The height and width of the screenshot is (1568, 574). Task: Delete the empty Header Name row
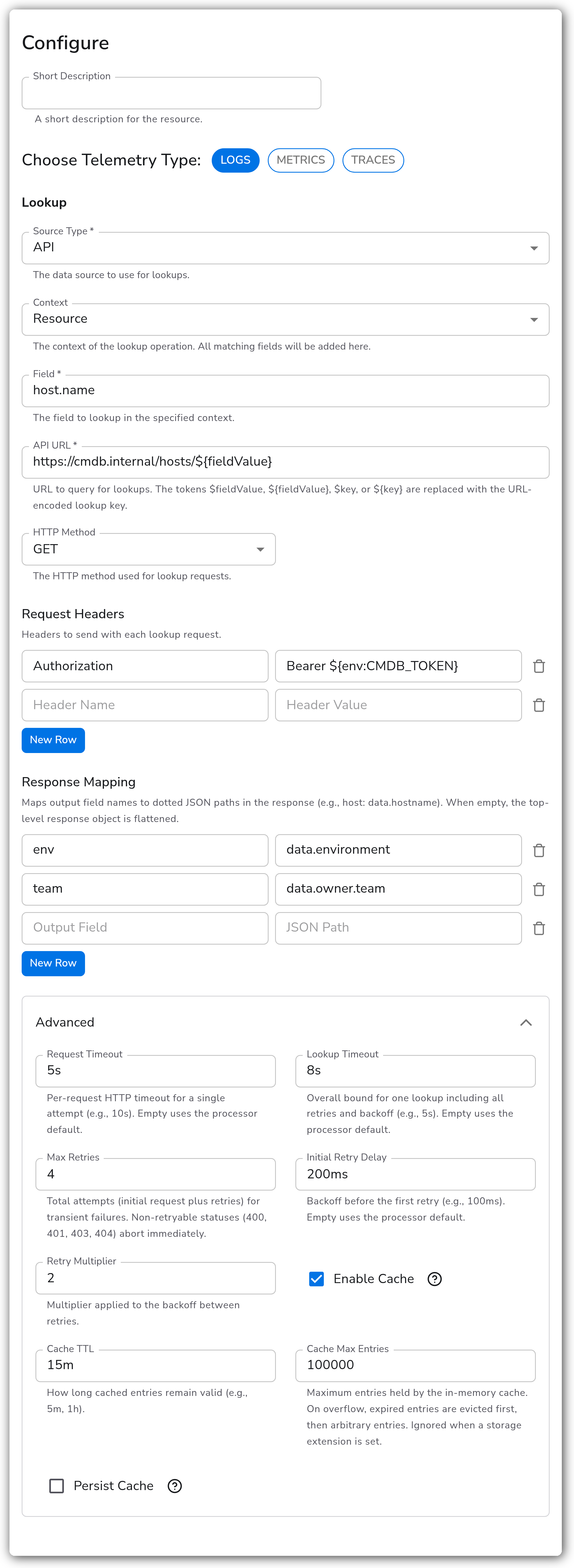click(539, 705)
